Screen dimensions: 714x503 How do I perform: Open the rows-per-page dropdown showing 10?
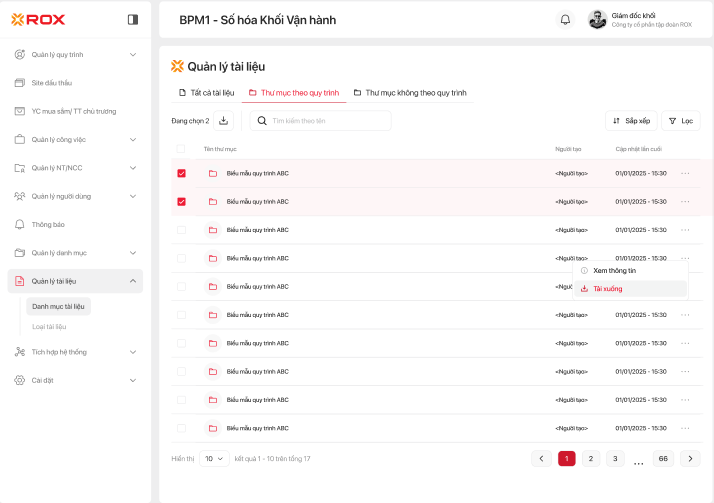[215, 458]
